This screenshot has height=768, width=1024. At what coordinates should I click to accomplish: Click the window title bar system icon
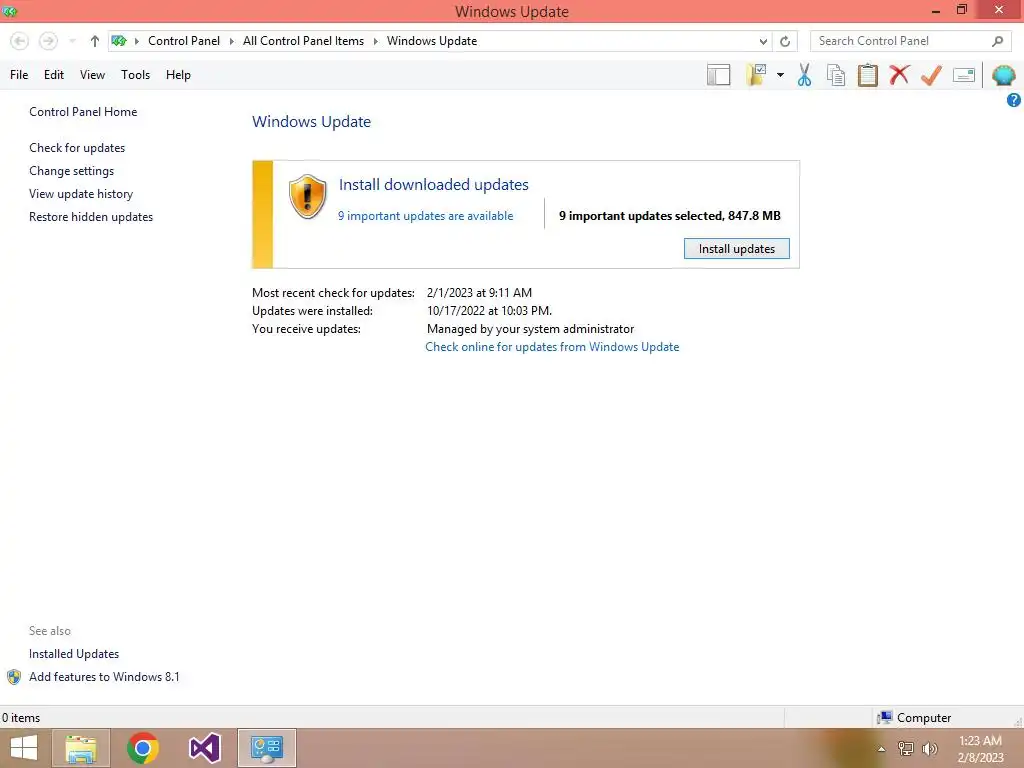pos(10,11)
